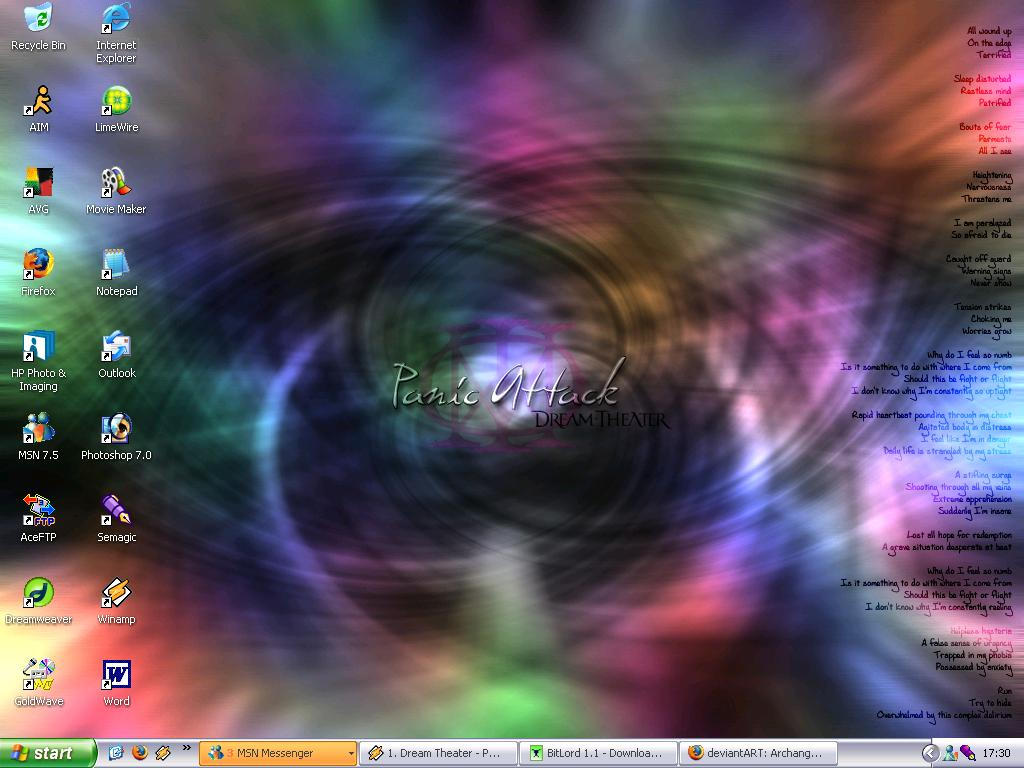Open the Recycle Bin desktop icon
This screenshot has height=768, width=1024.
(x=39, y=27)
